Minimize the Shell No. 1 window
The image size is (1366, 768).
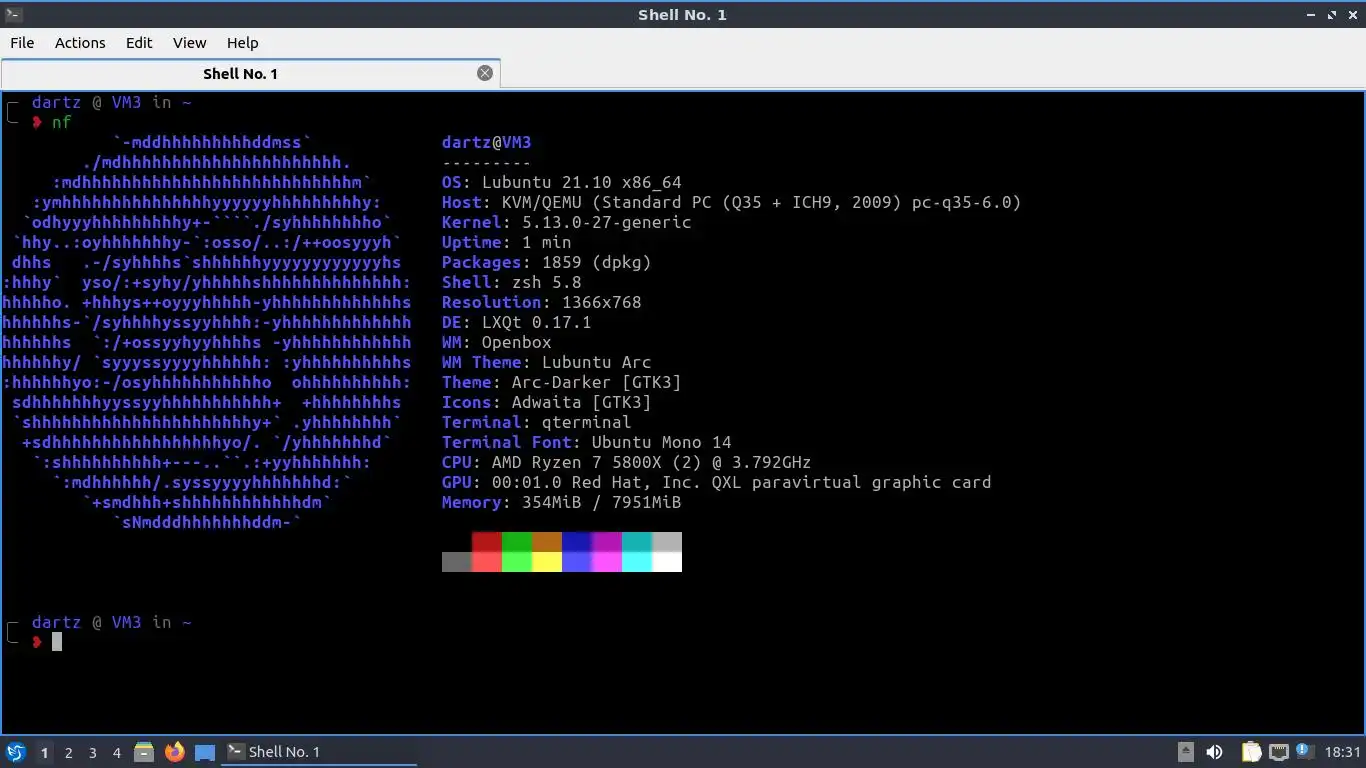pyautogui.click(x=1311, y=15)
